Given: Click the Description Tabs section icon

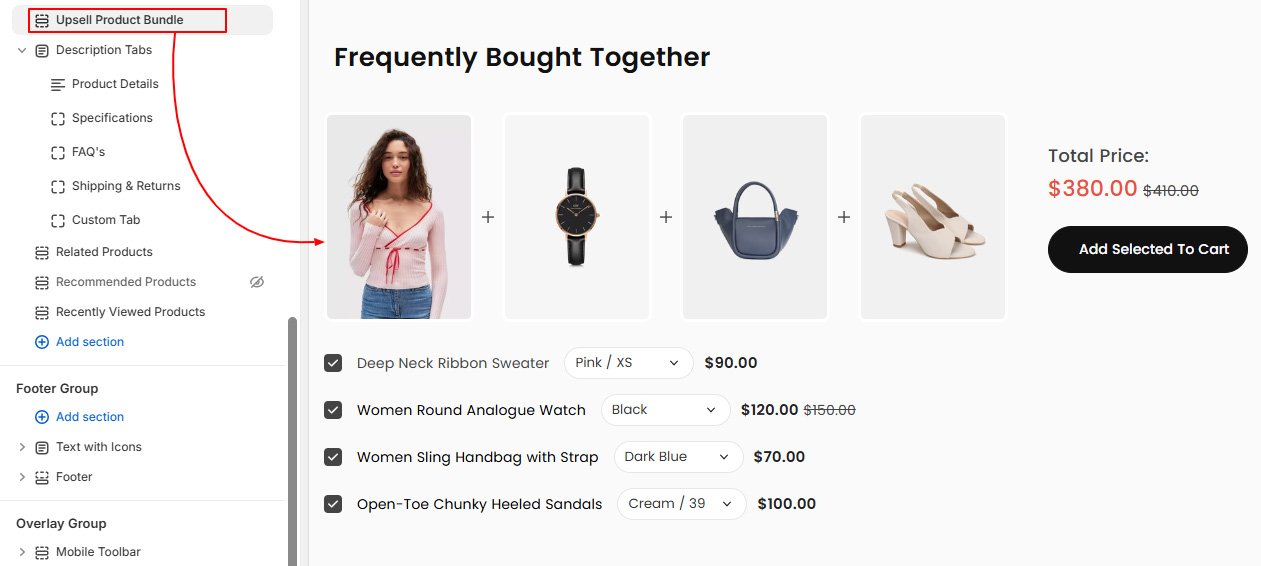Looking at the screenshot, I should [x=42, y=50].
